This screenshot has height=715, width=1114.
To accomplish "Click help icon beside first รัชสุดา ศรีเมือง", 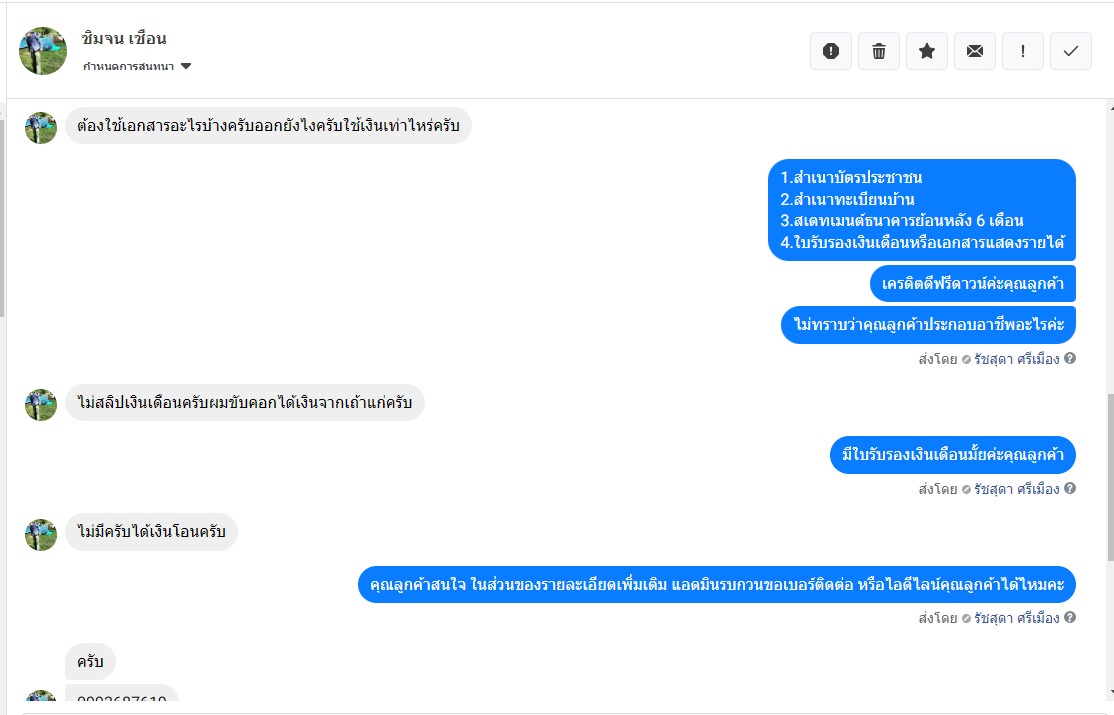I will tap(1070, 358).
